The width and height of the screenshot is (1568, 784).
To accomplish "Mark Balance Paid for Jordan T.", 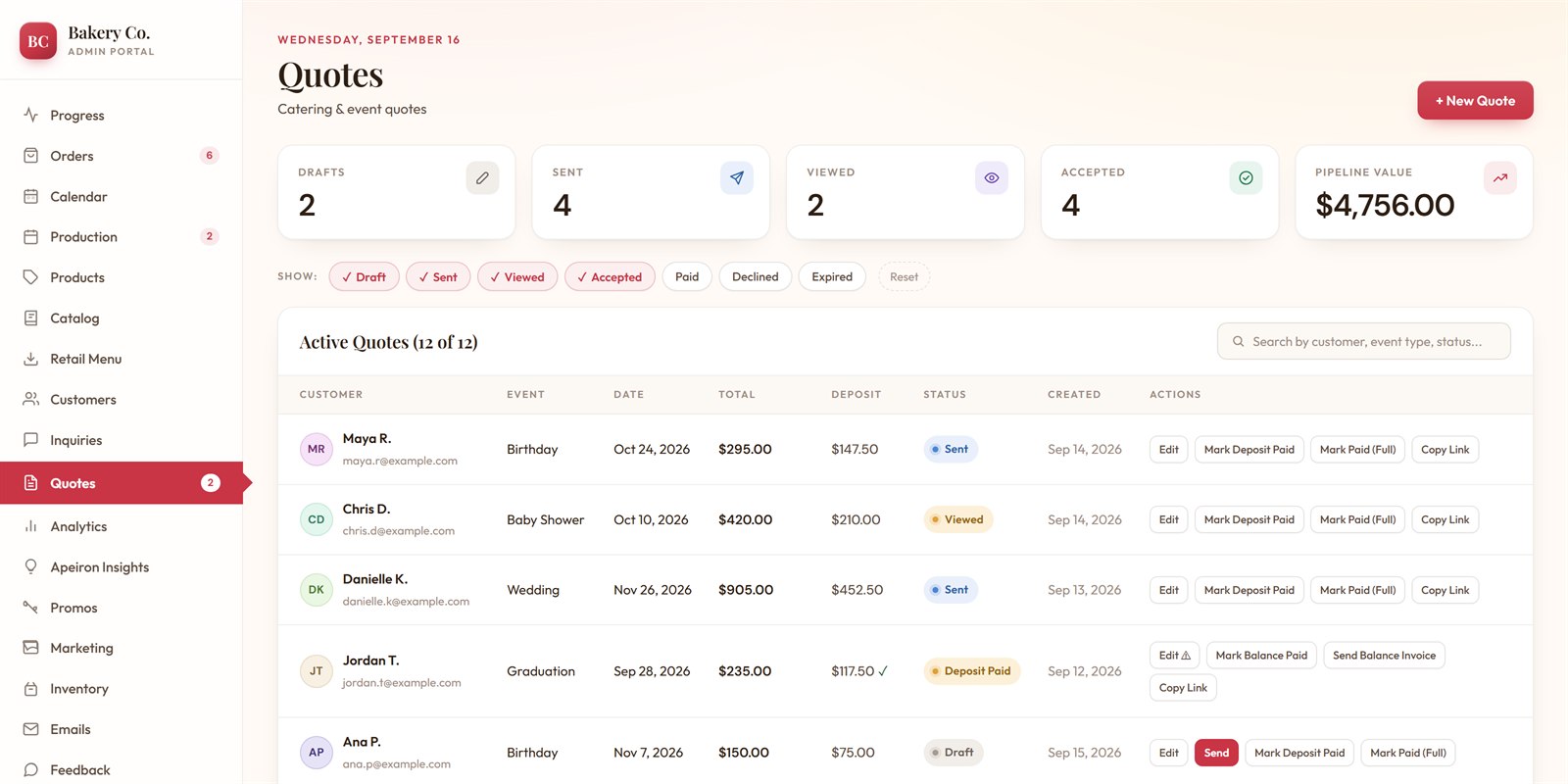I will click(1261, 655).
